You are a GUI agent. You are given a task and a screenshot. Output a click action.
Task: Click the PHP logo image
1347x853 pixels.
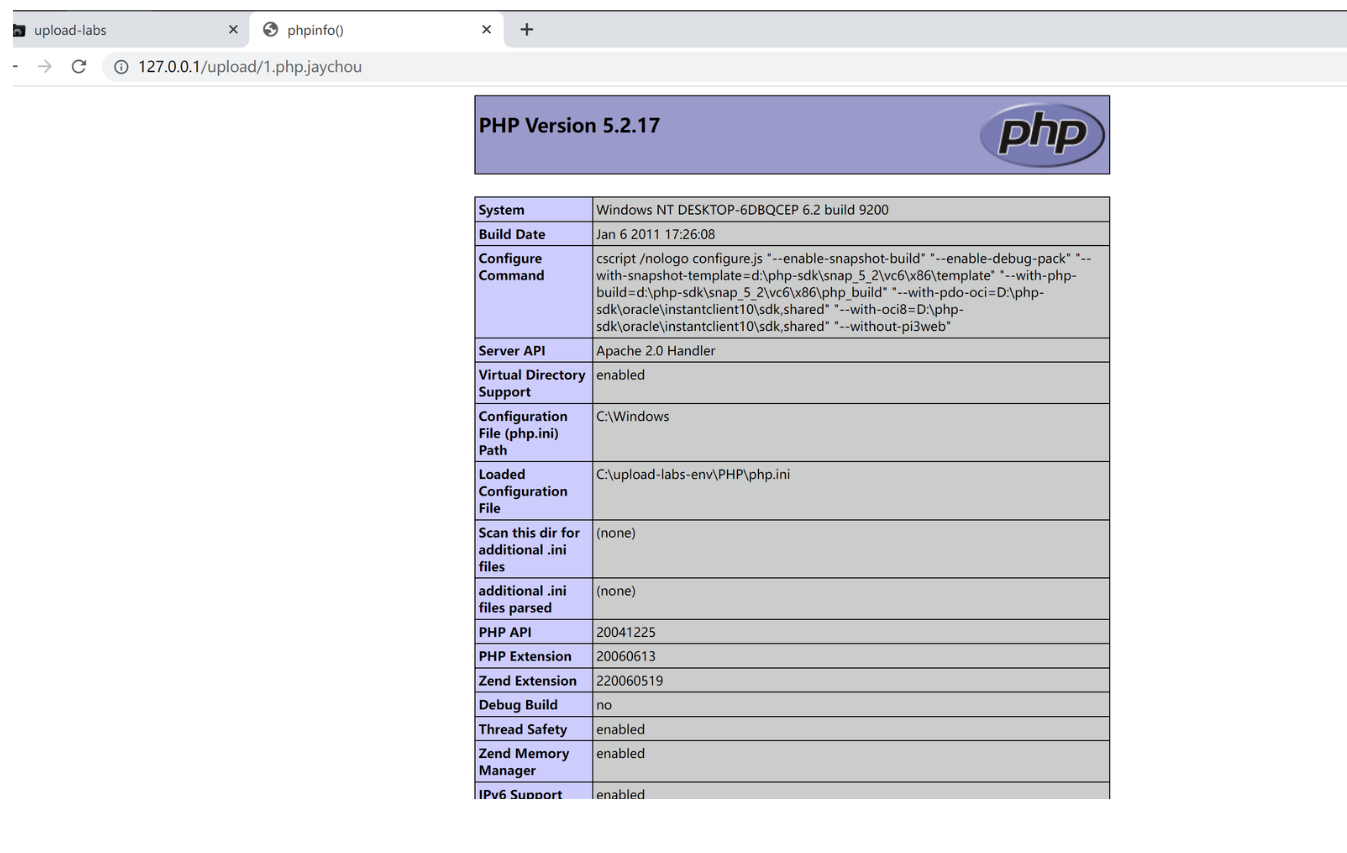(x=1043, y=135)
